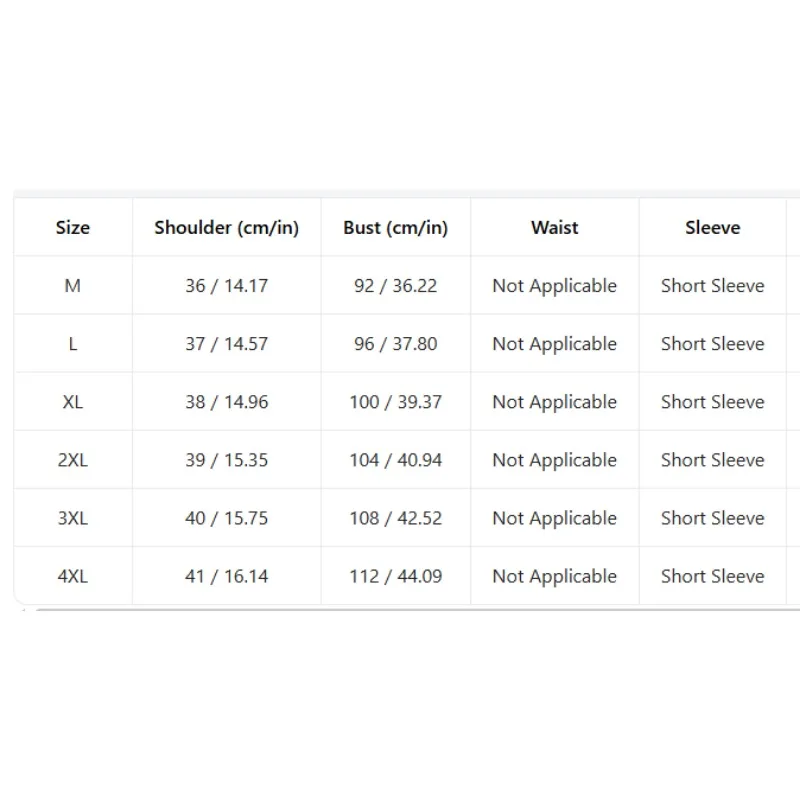800x800 pixels.
Task: Click the Bust (cm/in) header
Action: tap(395, 228)
